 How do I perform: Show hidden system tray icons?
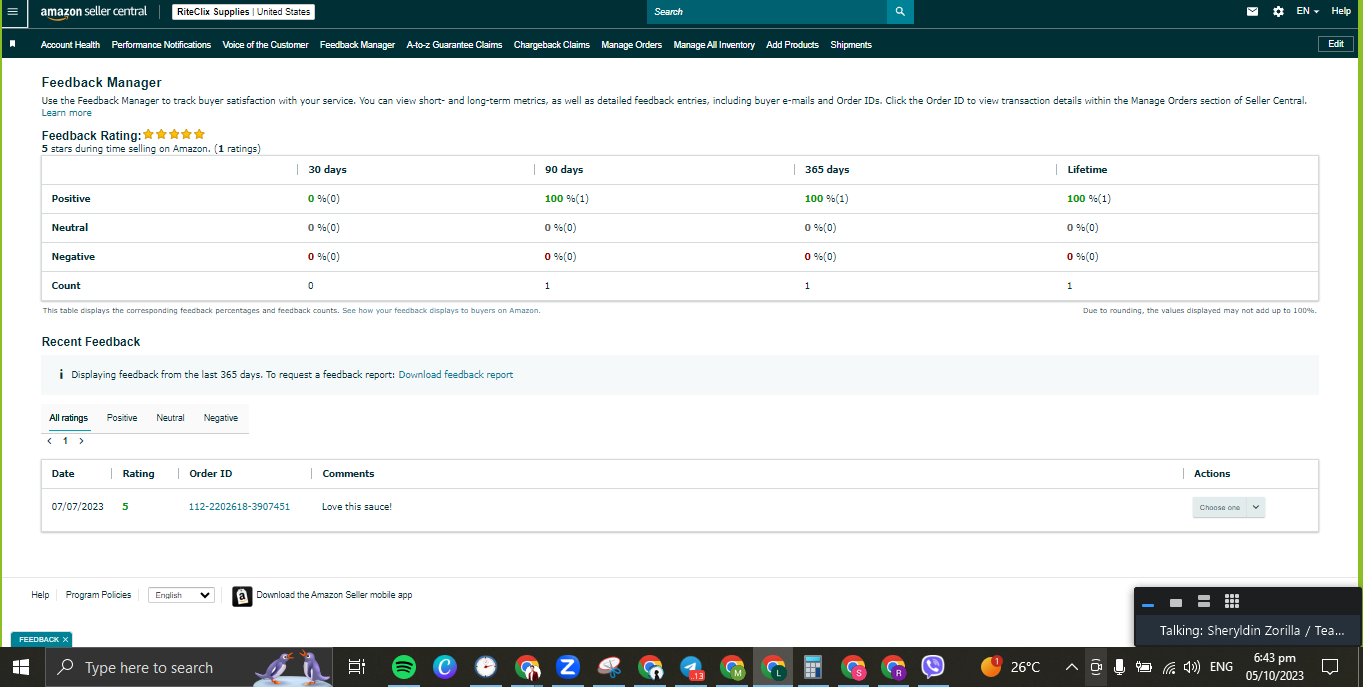[1071, 667]
